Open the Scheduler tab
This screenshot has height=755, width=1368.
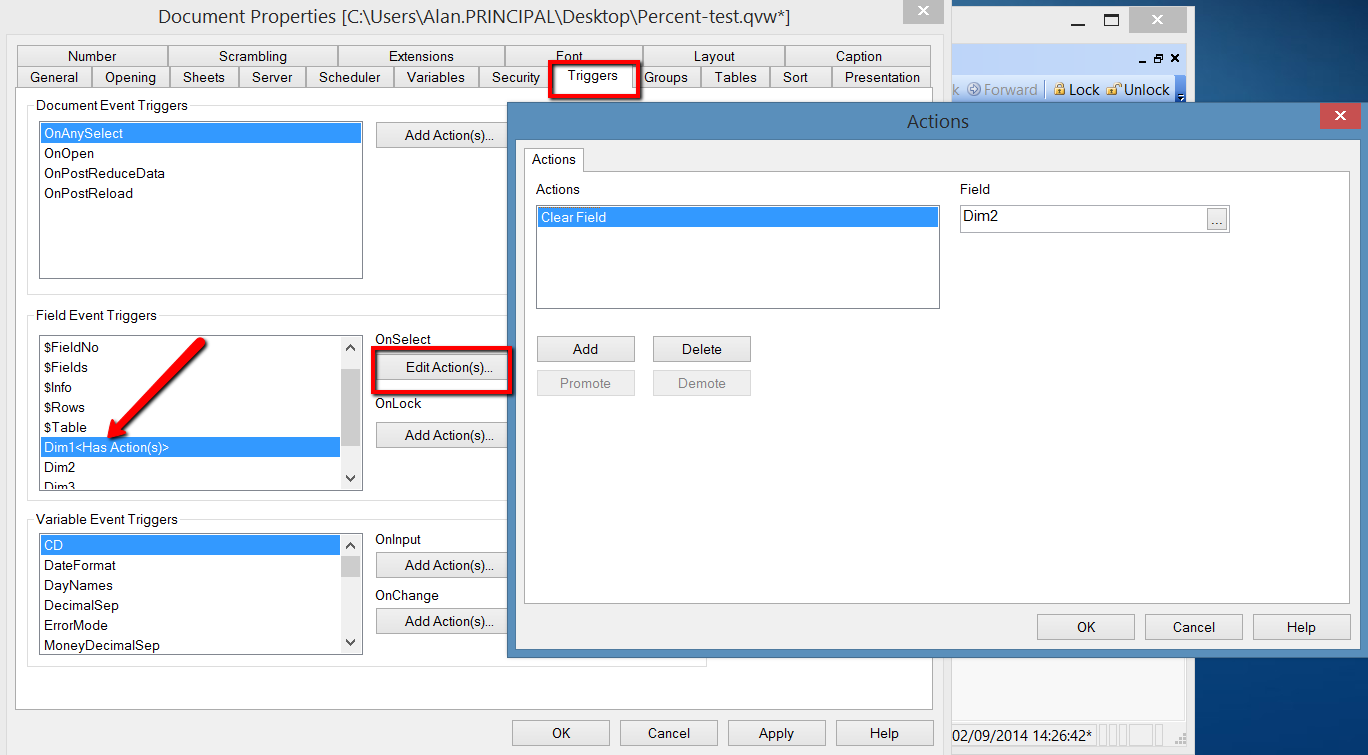[350, 77]
